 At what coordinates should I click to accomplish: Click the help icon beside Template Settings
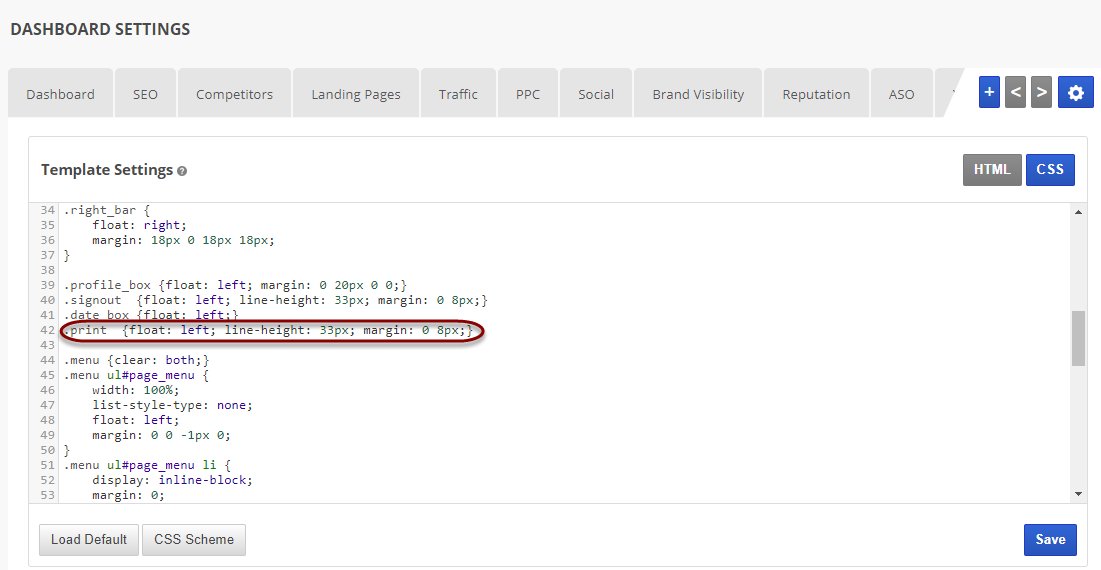(182, 171)
